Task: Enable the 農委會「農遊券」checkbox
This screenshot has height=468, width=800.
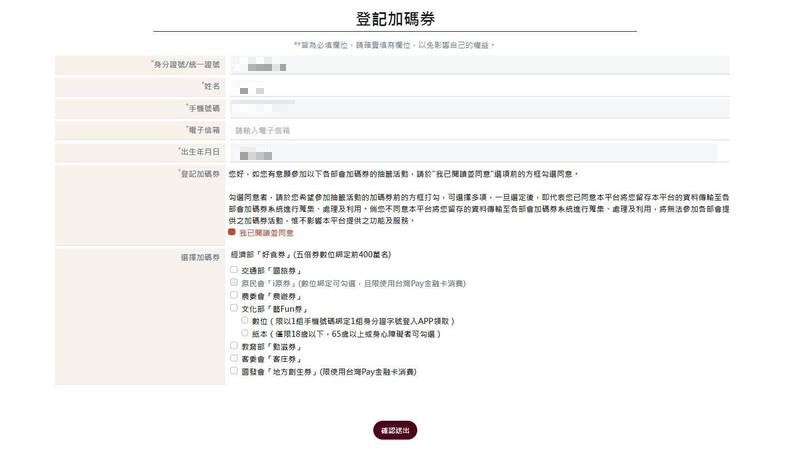Action: point(234,295)
